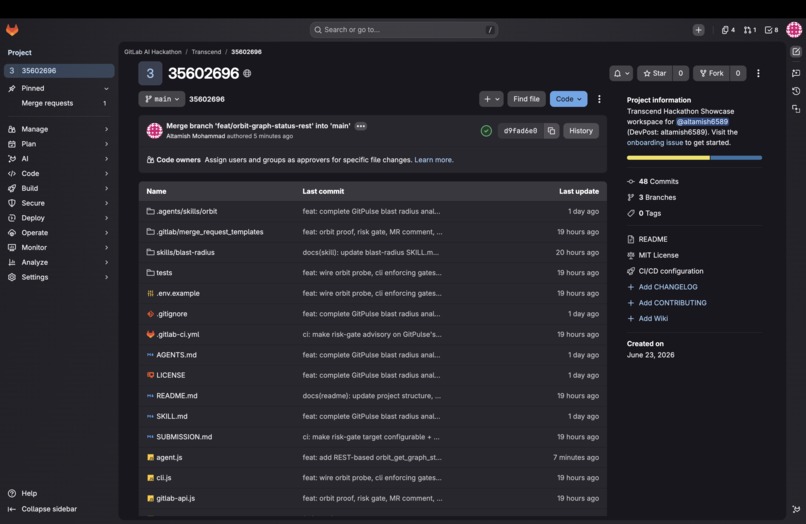The width and height of the screenshot is (806, 524).
Task: Open the agent.js file
Action: (169, 457)
